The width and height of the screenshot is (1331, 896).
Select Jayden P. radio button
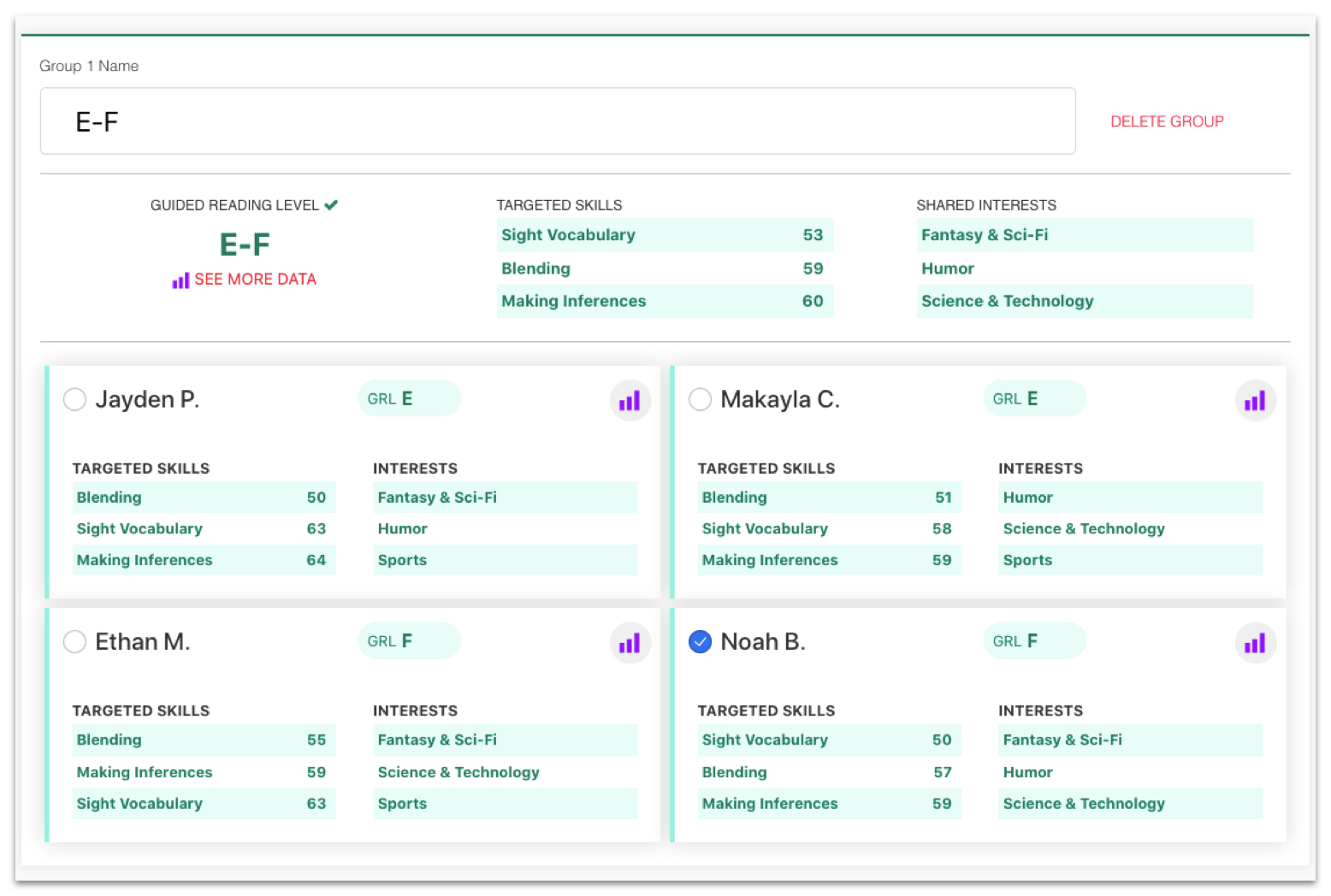75,399
